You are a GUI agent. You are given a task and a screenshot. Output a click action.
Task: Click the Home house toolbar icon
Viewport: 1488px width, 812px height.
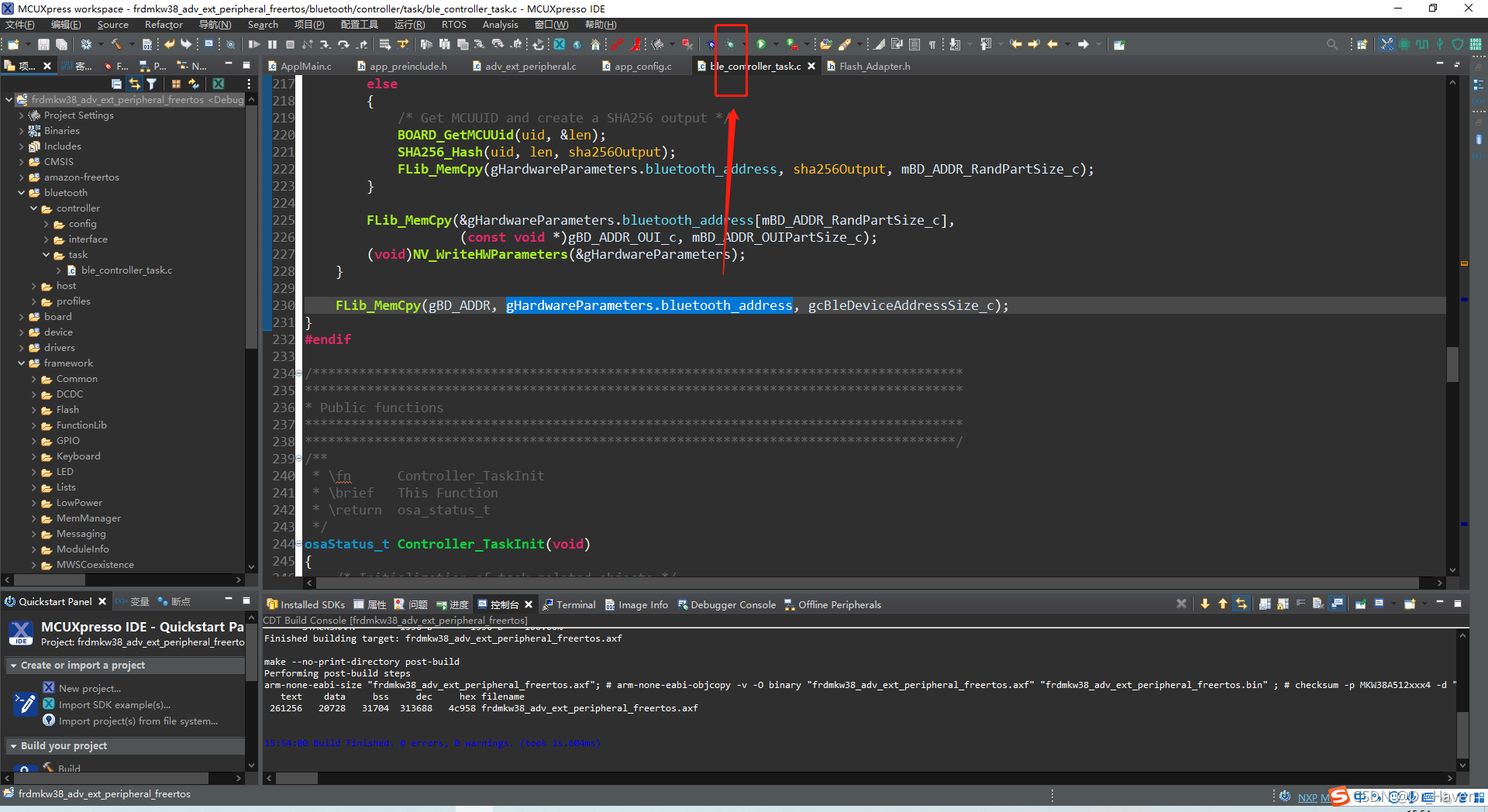click(x=595, y=44)
